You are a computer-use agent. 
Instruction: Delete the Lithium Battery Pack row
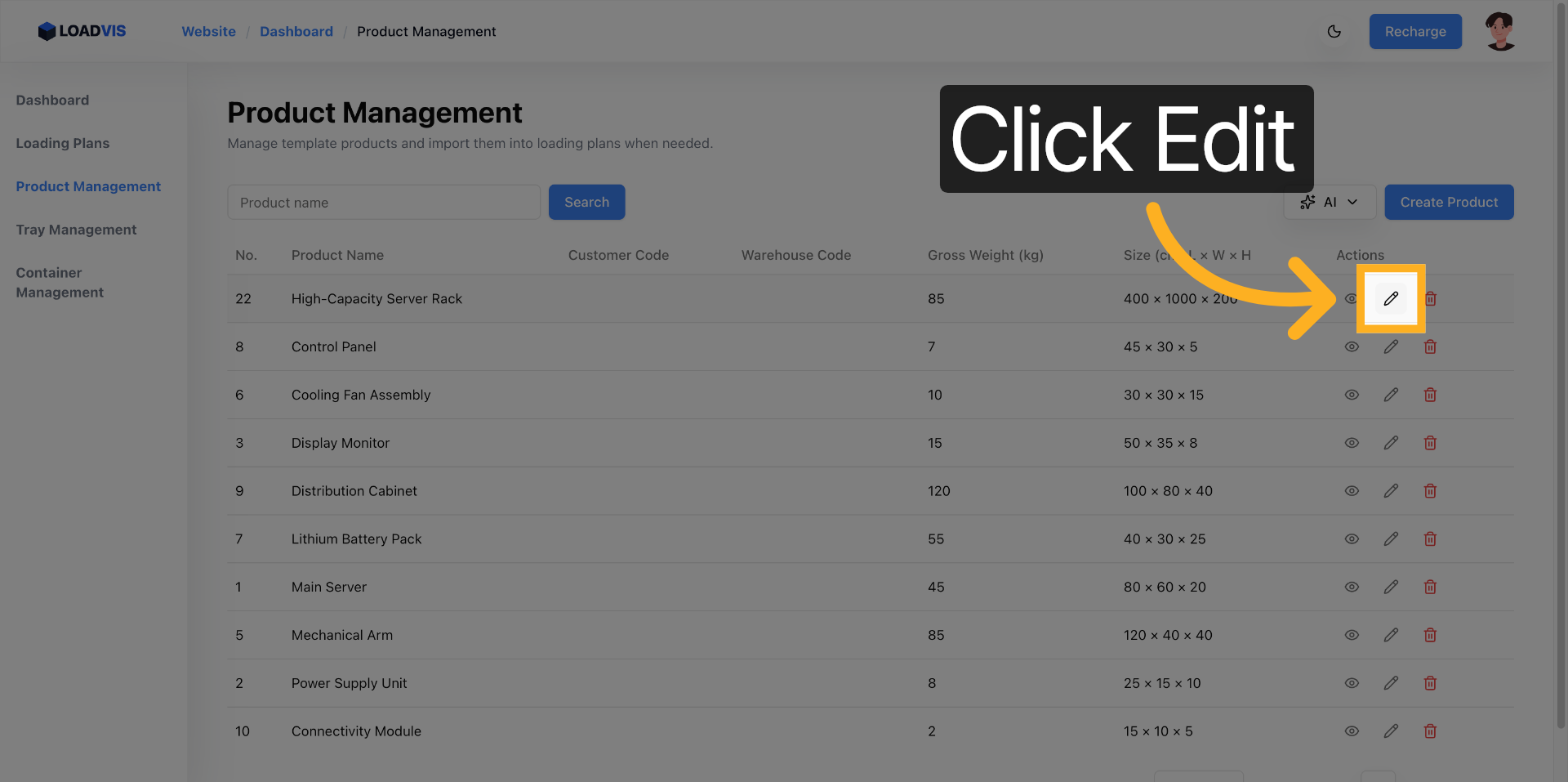pos(1430,539)
